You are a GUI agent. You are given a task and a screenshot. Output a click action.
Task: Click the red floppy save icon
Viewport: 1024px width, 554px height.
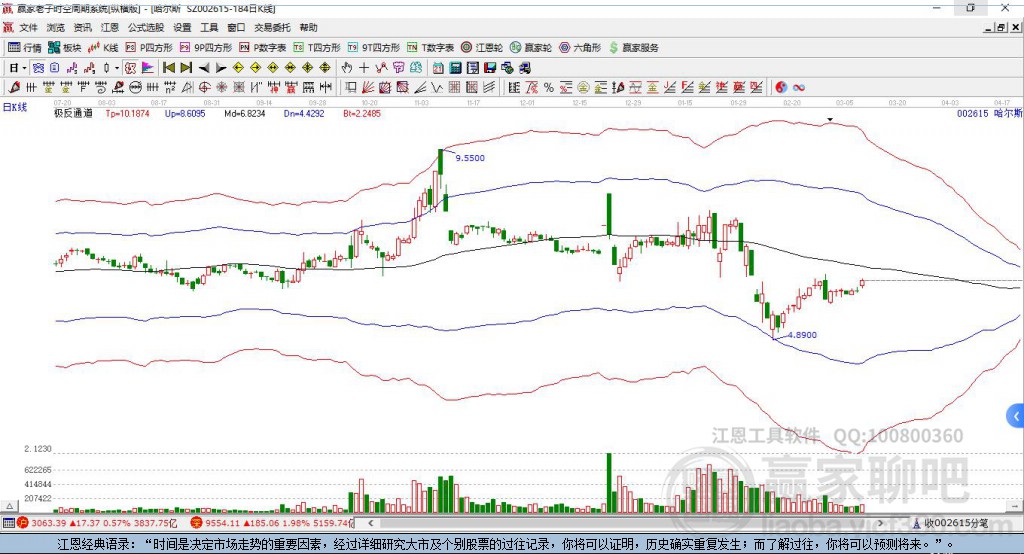click(490, 68)
